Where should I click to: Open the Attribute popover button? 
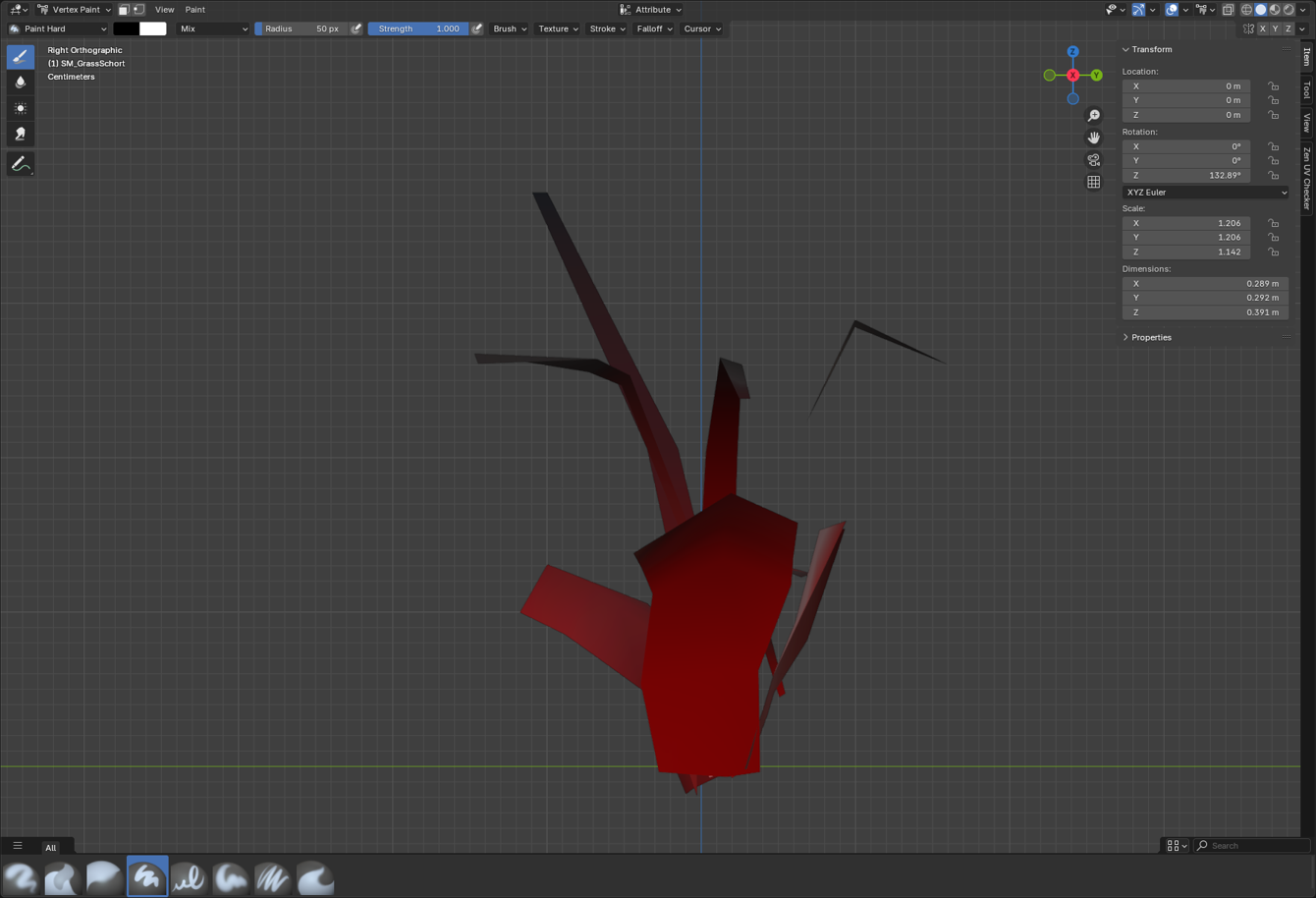pyautogui.click(x=651, y=10)
